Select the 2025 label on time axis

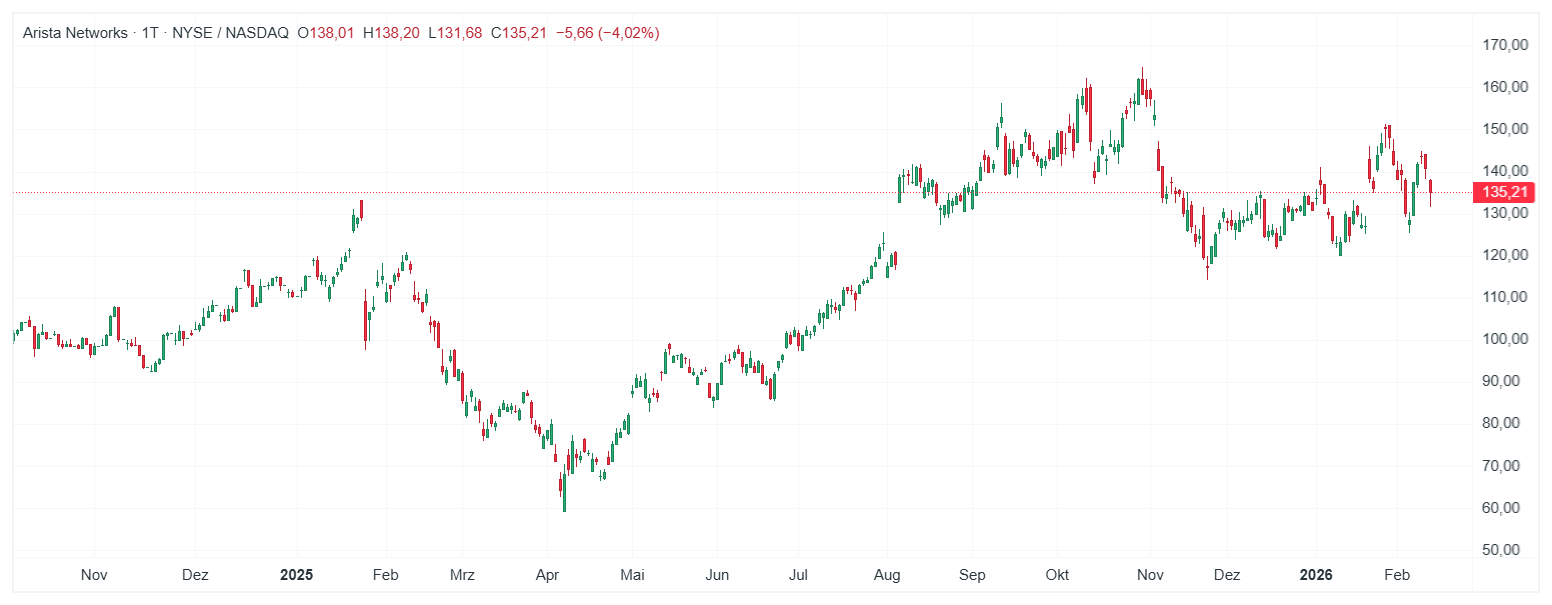tap(296, 575)
